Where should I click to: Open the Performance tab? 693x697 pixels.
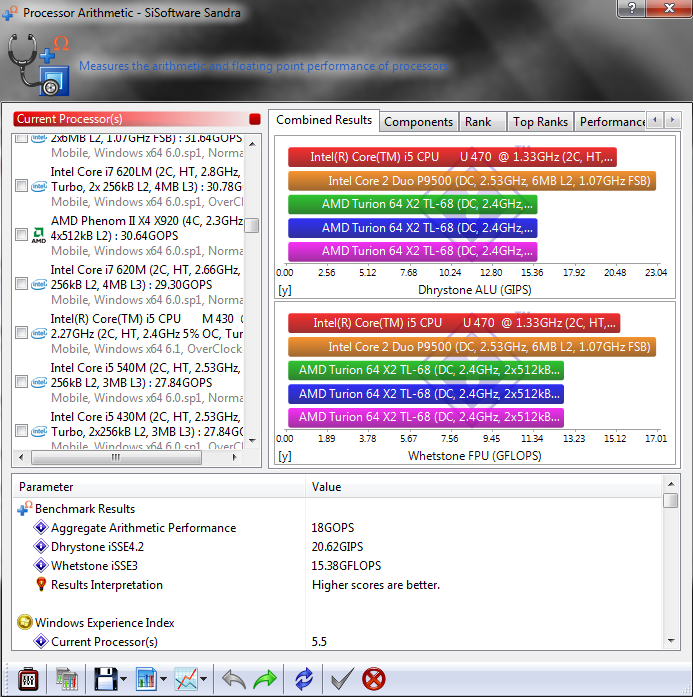610,122
